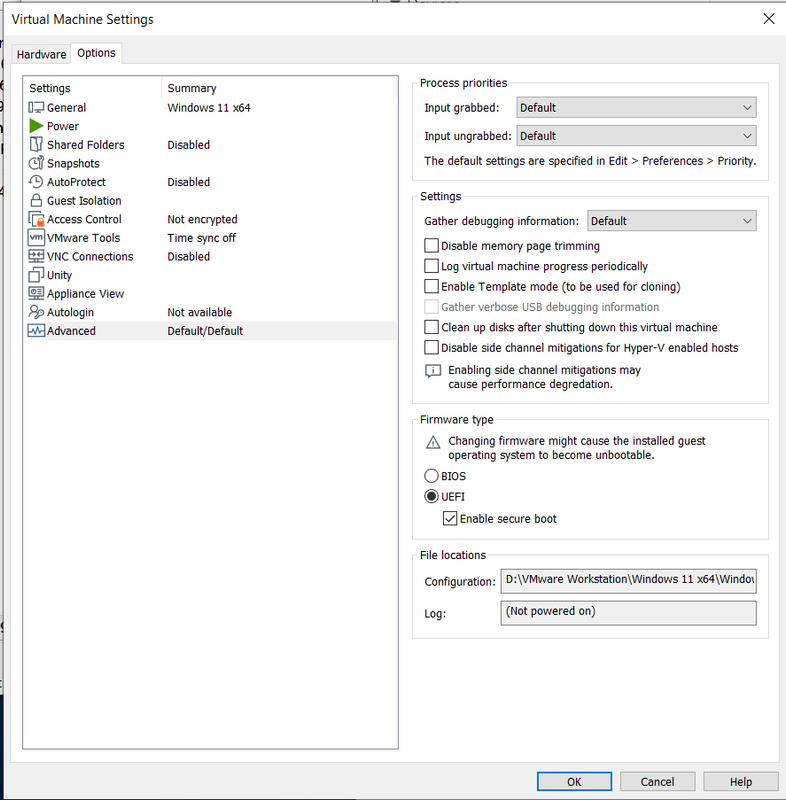Viewport: 786px width, 800px height.
Task: Click the firmware warning triangle icon
Action: 433,442
